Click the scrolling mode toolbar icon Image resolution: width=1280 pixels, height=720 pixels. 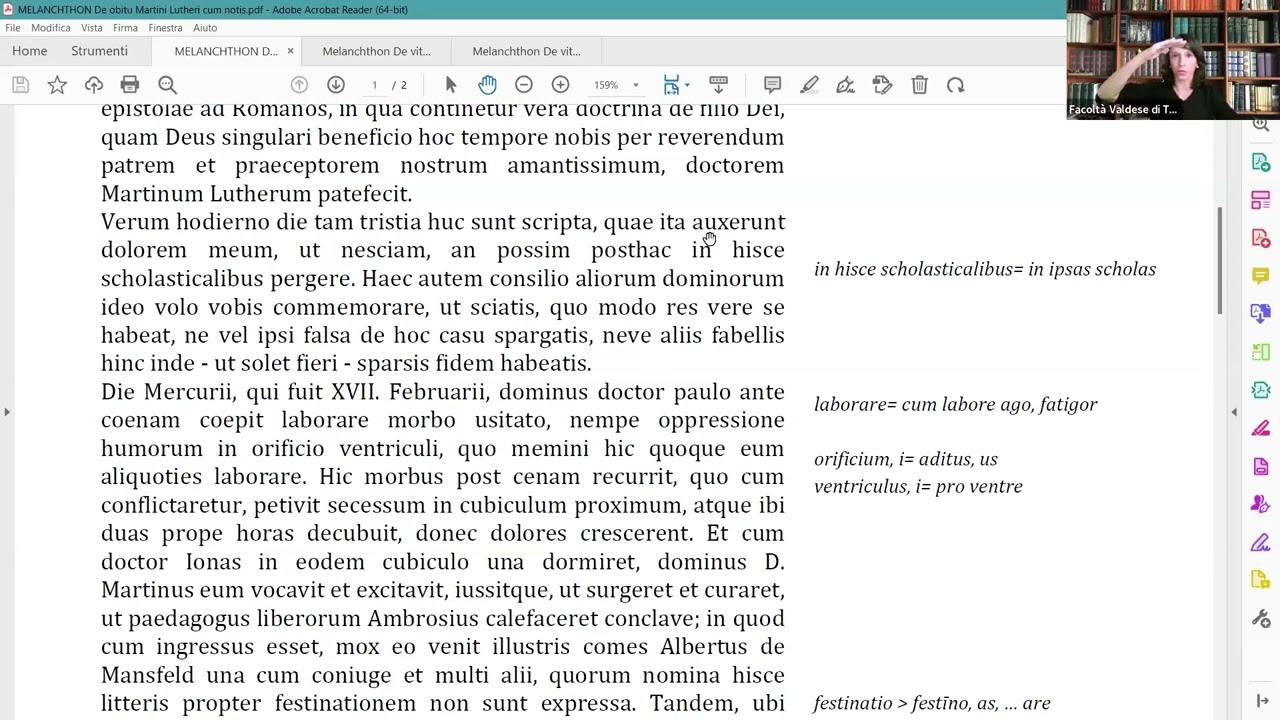[x=718, y=85]
